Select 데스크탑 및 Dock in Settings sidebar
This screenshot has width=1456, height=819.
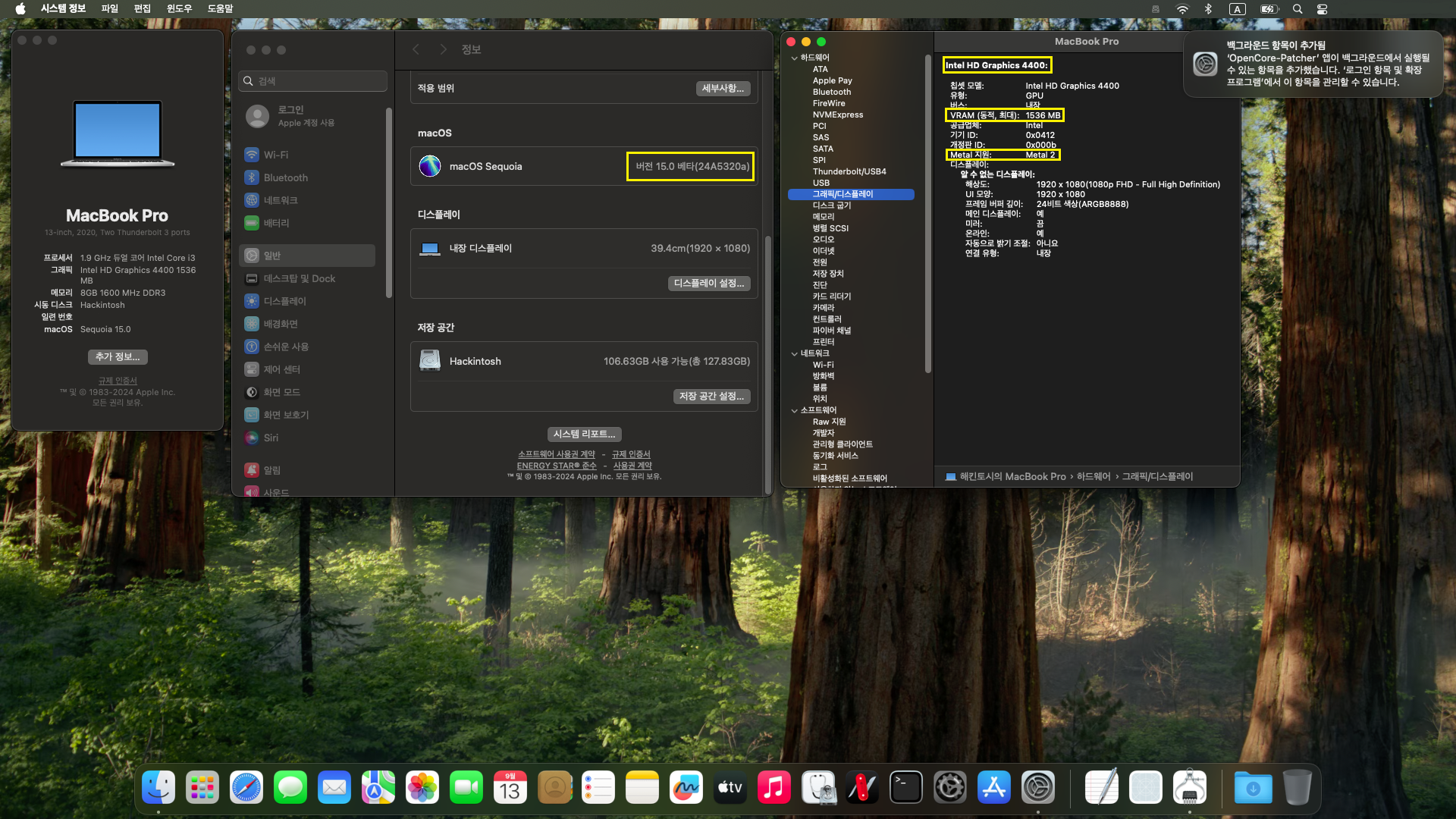307,278
